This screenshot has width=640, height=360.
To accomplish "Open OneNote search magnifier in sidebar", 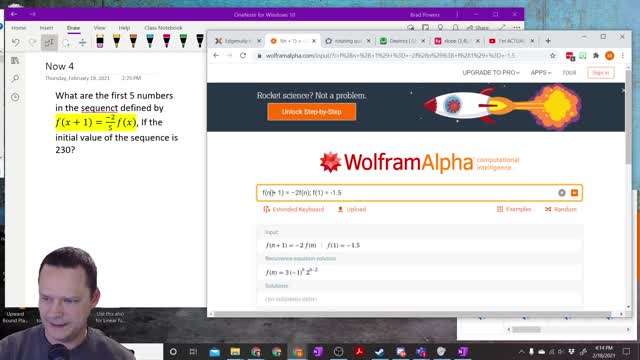I will [16, 78].
